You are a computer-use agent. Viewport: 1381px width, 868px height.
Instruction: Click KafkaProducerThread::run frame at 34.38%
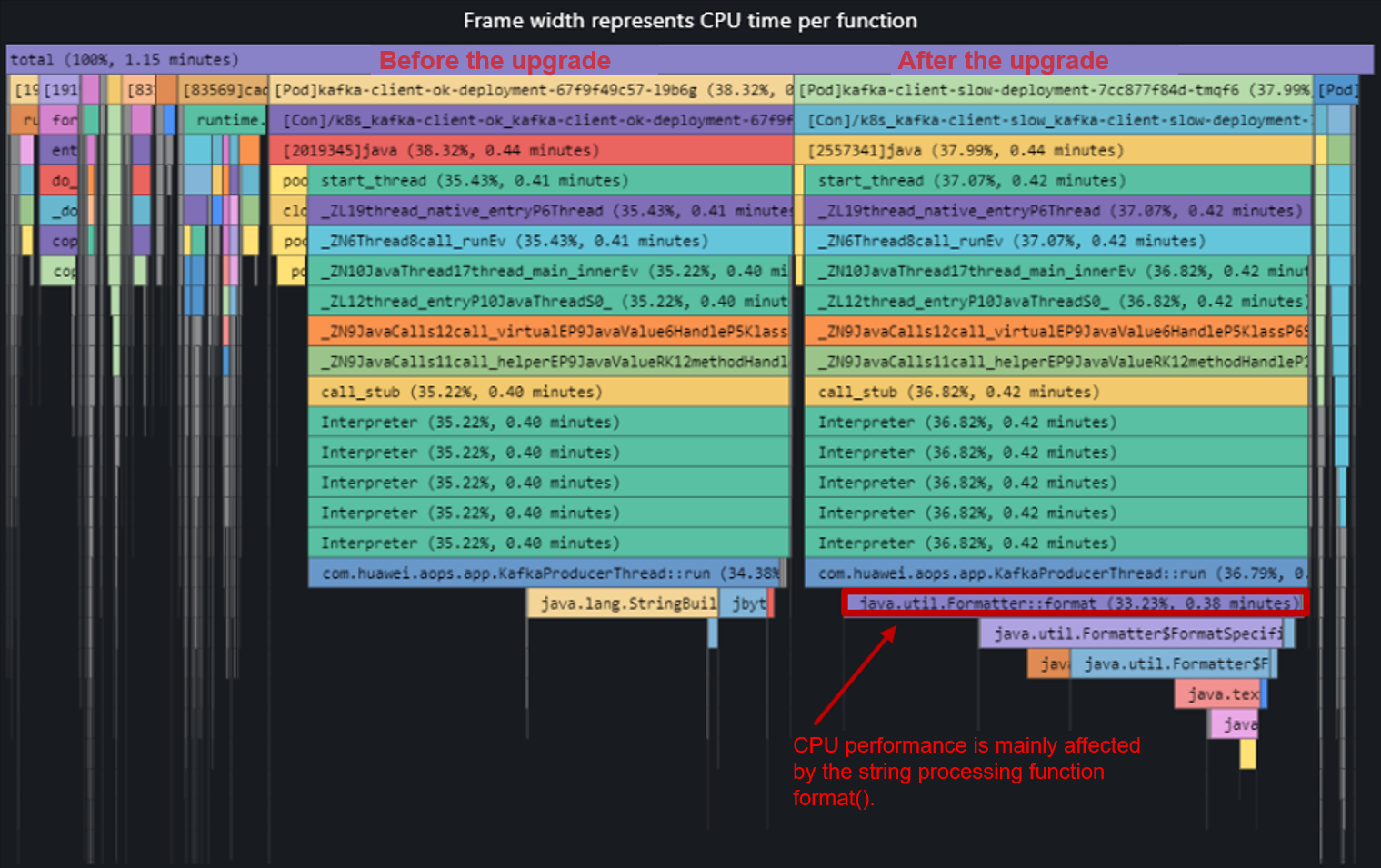[544, 574]
